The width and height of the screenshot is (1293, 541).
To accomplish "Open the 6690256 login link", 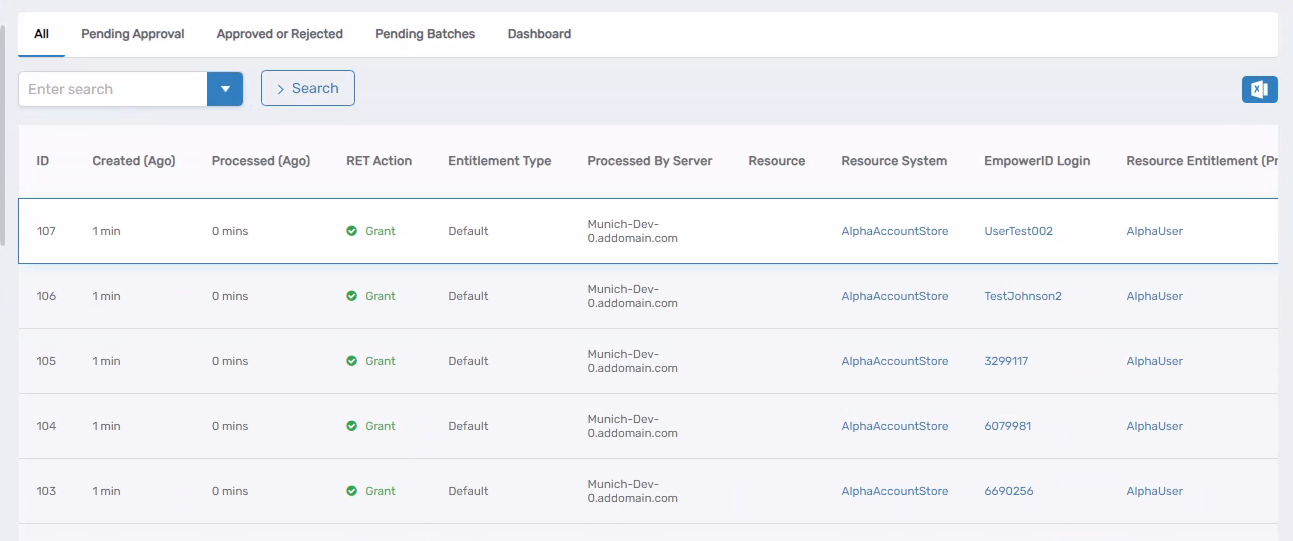I will (1009, 491).
